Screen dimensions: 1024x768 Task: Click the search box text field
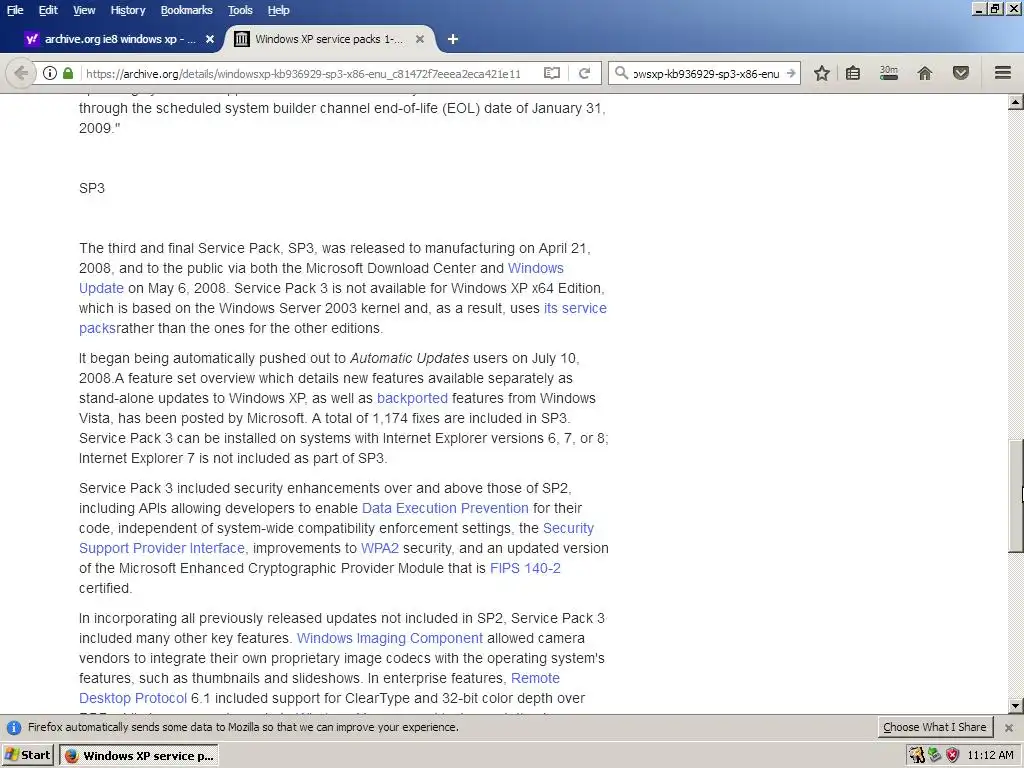(x=707, y=73)
